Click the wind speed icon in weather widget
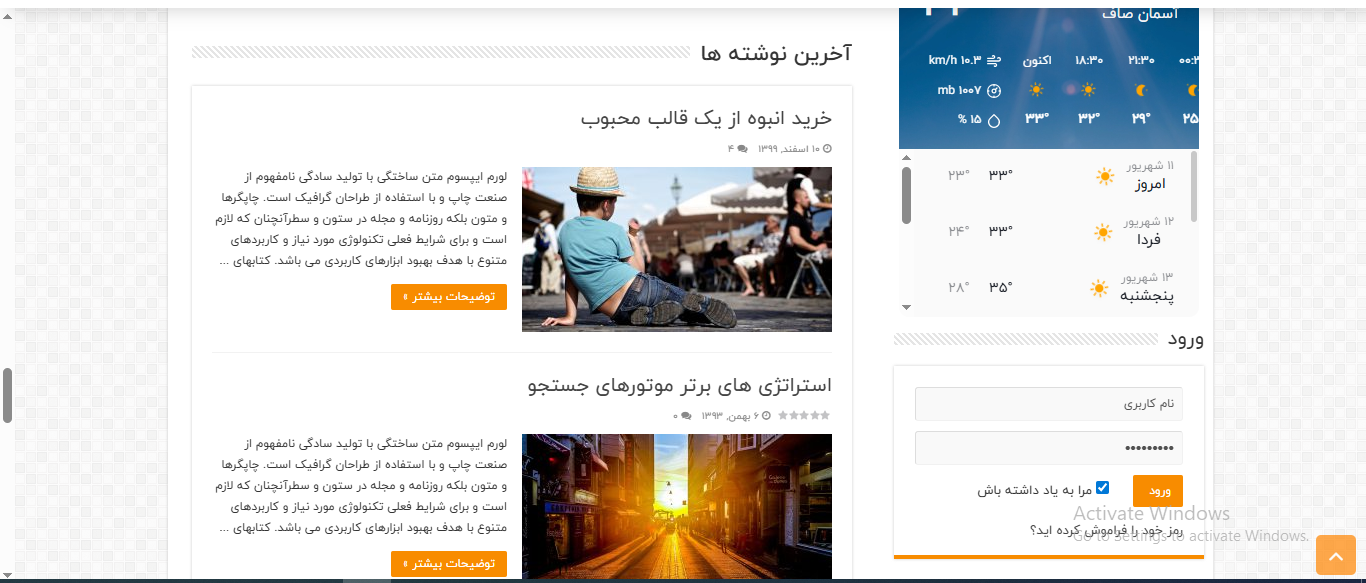1366x583 pixels. tap(994, 61)
